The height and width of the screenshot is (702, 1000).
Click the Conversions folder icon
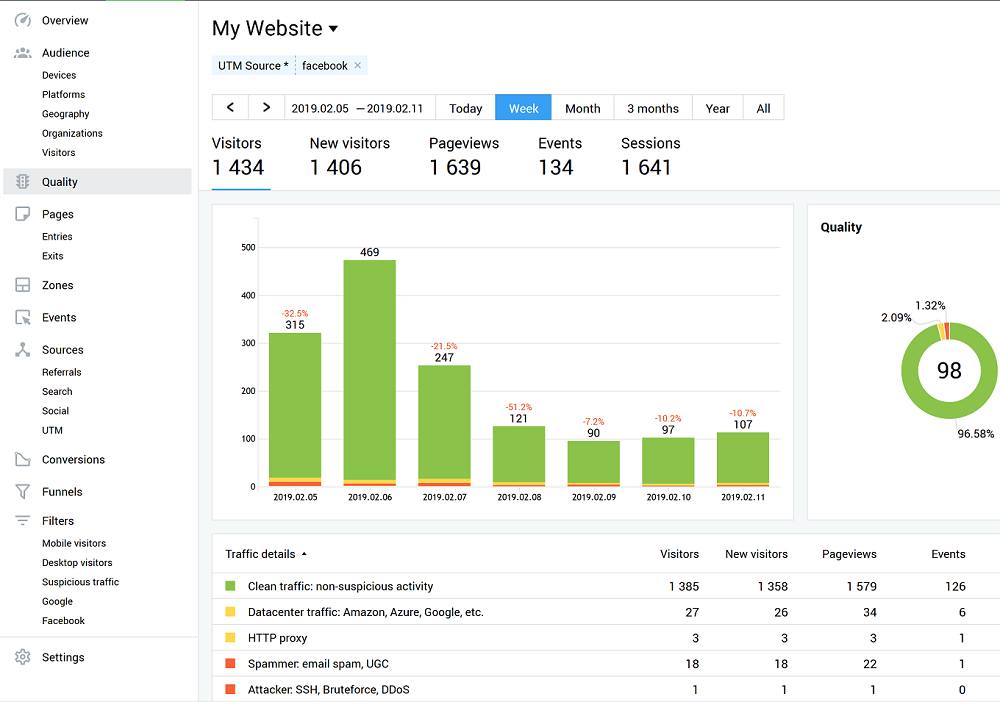(22, 460)
